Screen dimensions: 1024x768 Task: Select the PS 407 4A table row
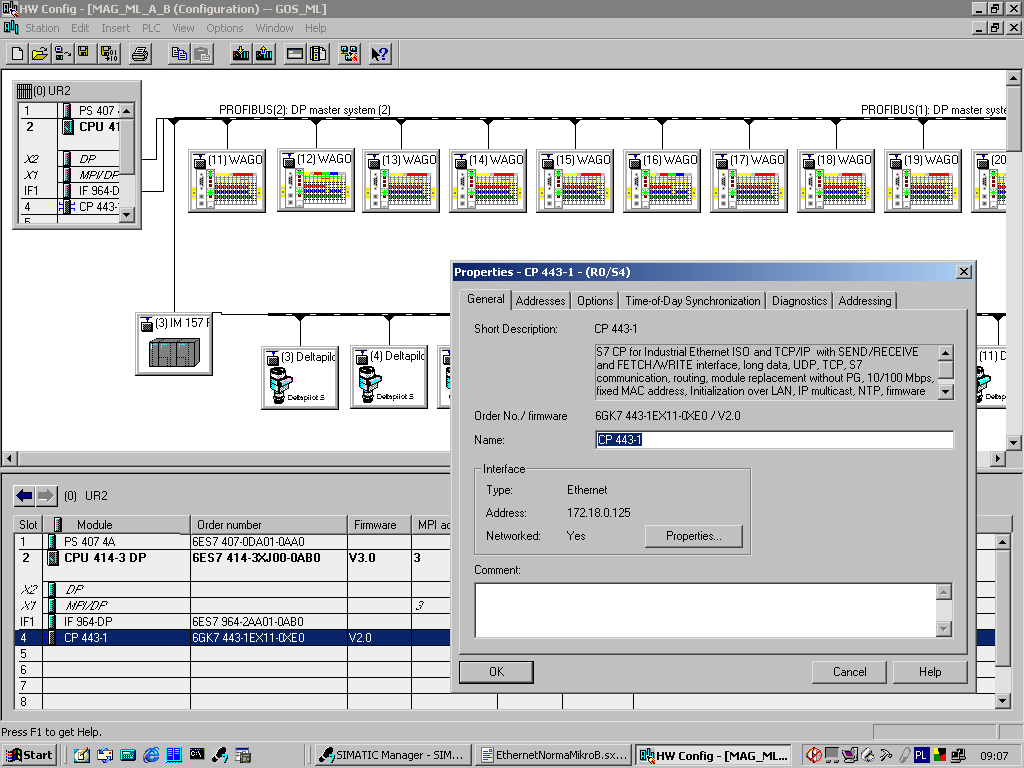point(232,541)
